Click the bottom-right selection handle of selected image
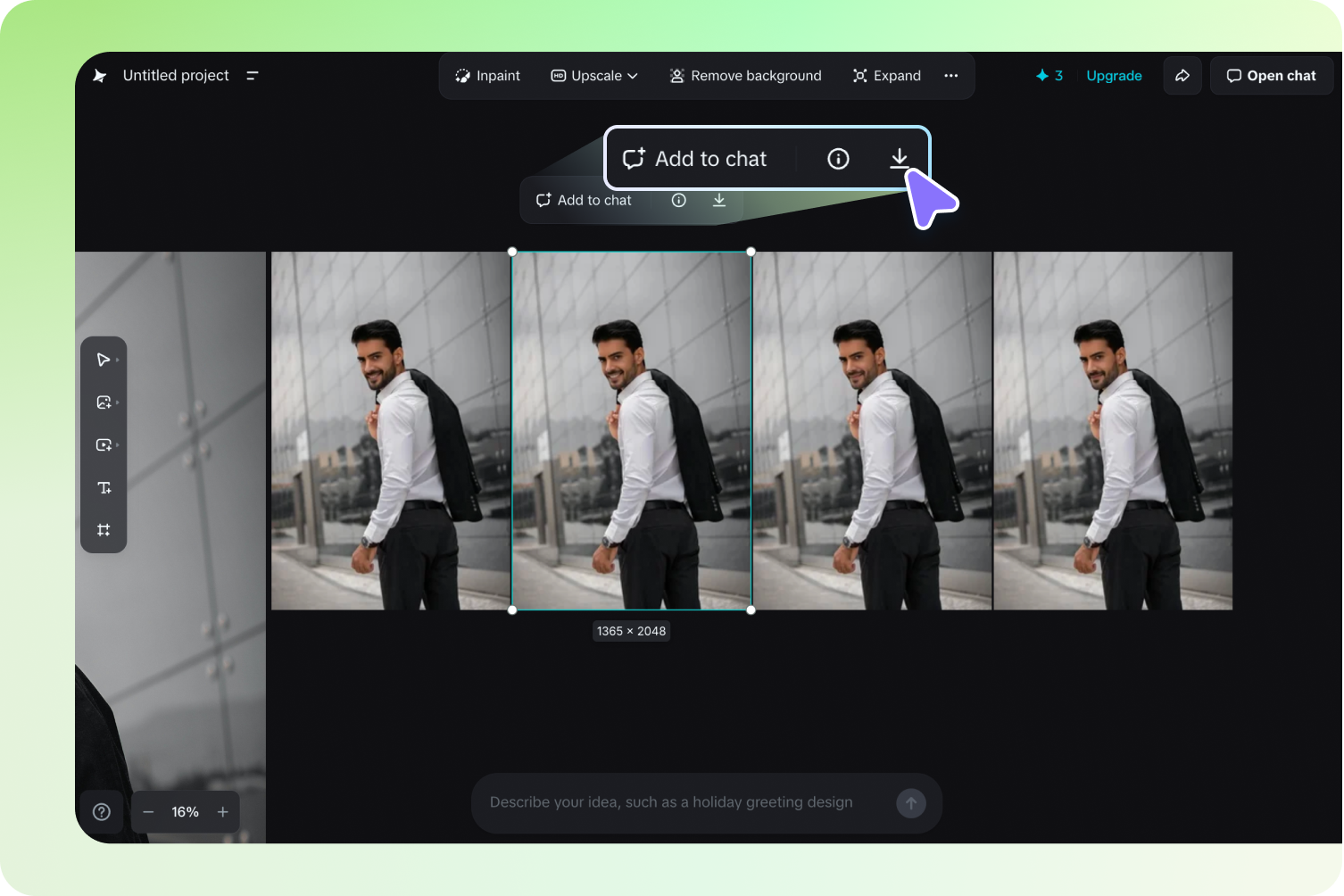1344x896 pixels. pos(751,610)
